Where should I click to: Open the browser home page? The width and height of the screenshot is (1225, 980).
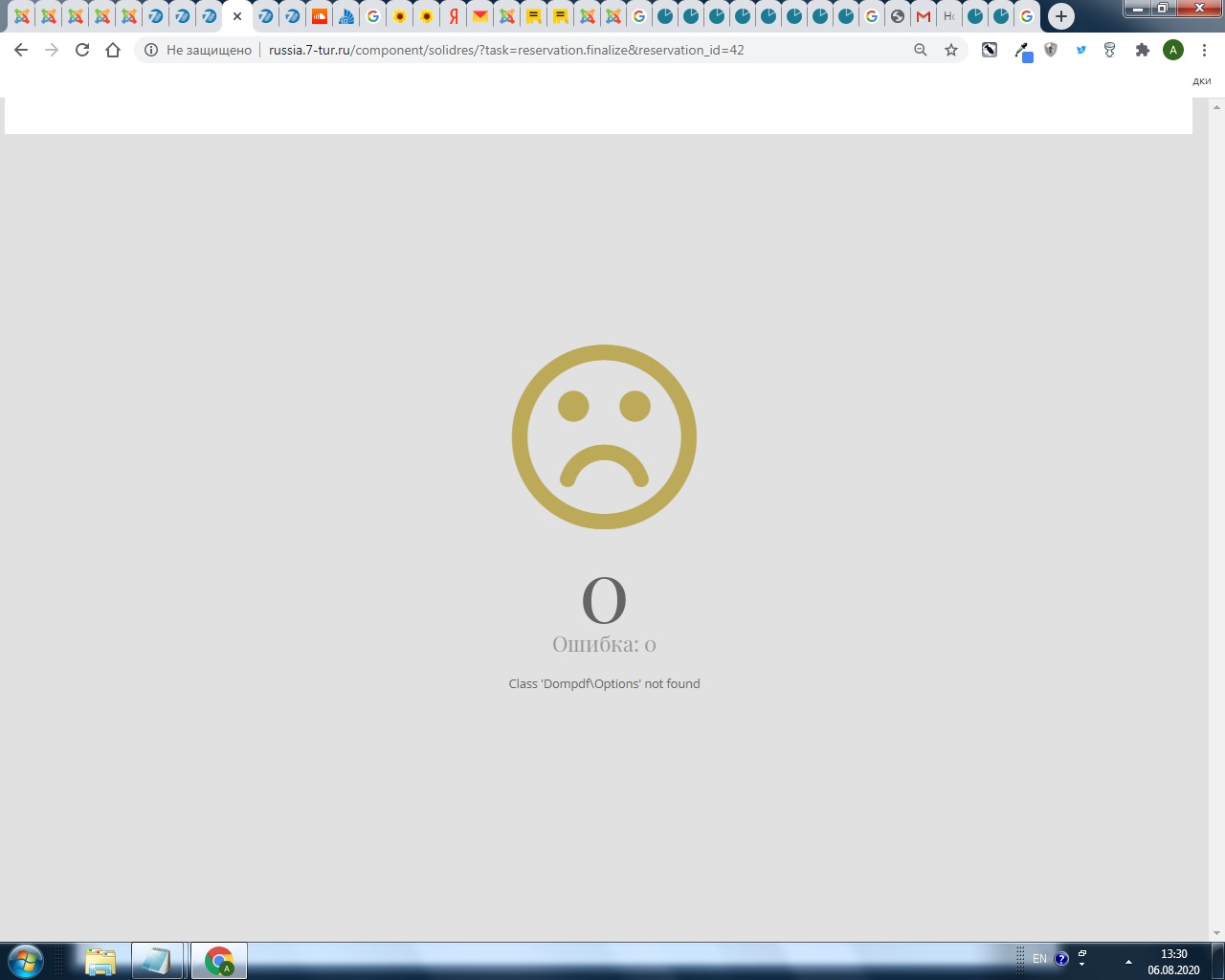click(113, 50)
